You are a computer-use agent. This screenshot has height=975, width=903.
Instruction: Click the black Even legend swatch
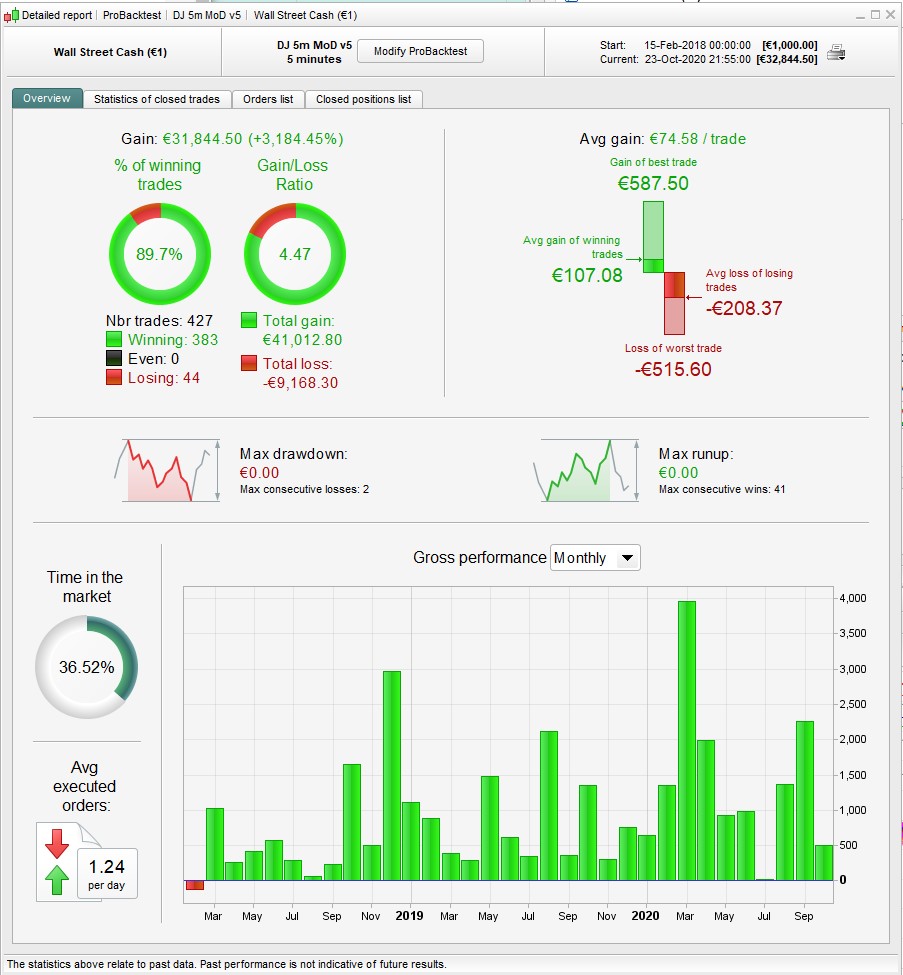pos(114,358)
